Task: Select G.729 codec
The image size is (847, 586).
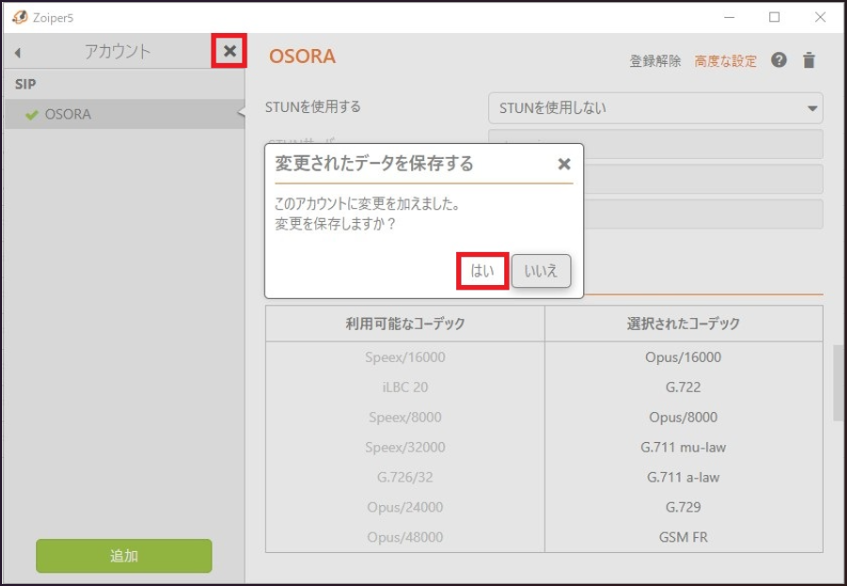Action: coord(683,507)
